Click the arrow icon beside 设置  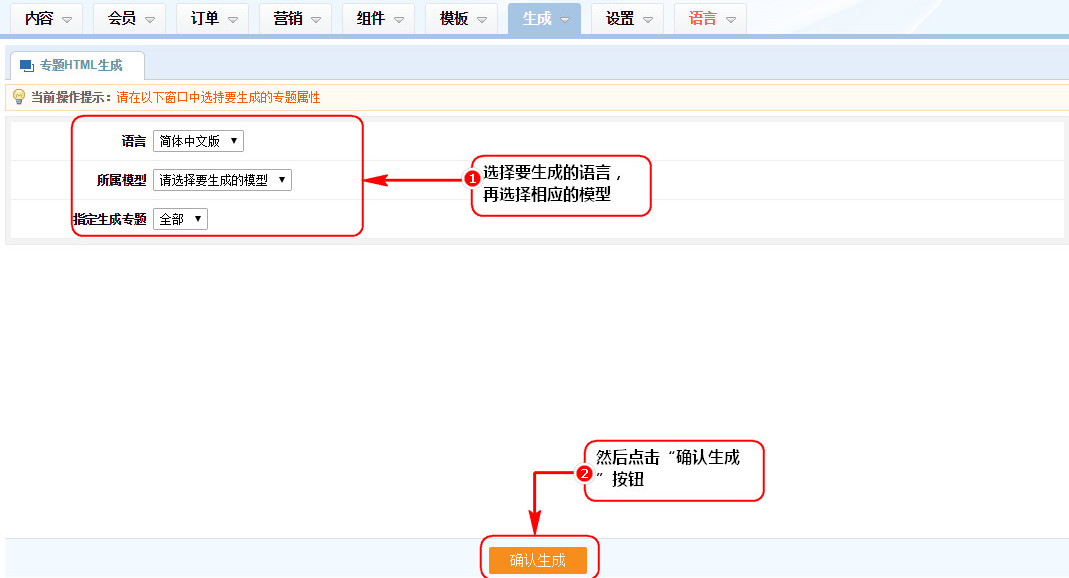coord(647,20)
